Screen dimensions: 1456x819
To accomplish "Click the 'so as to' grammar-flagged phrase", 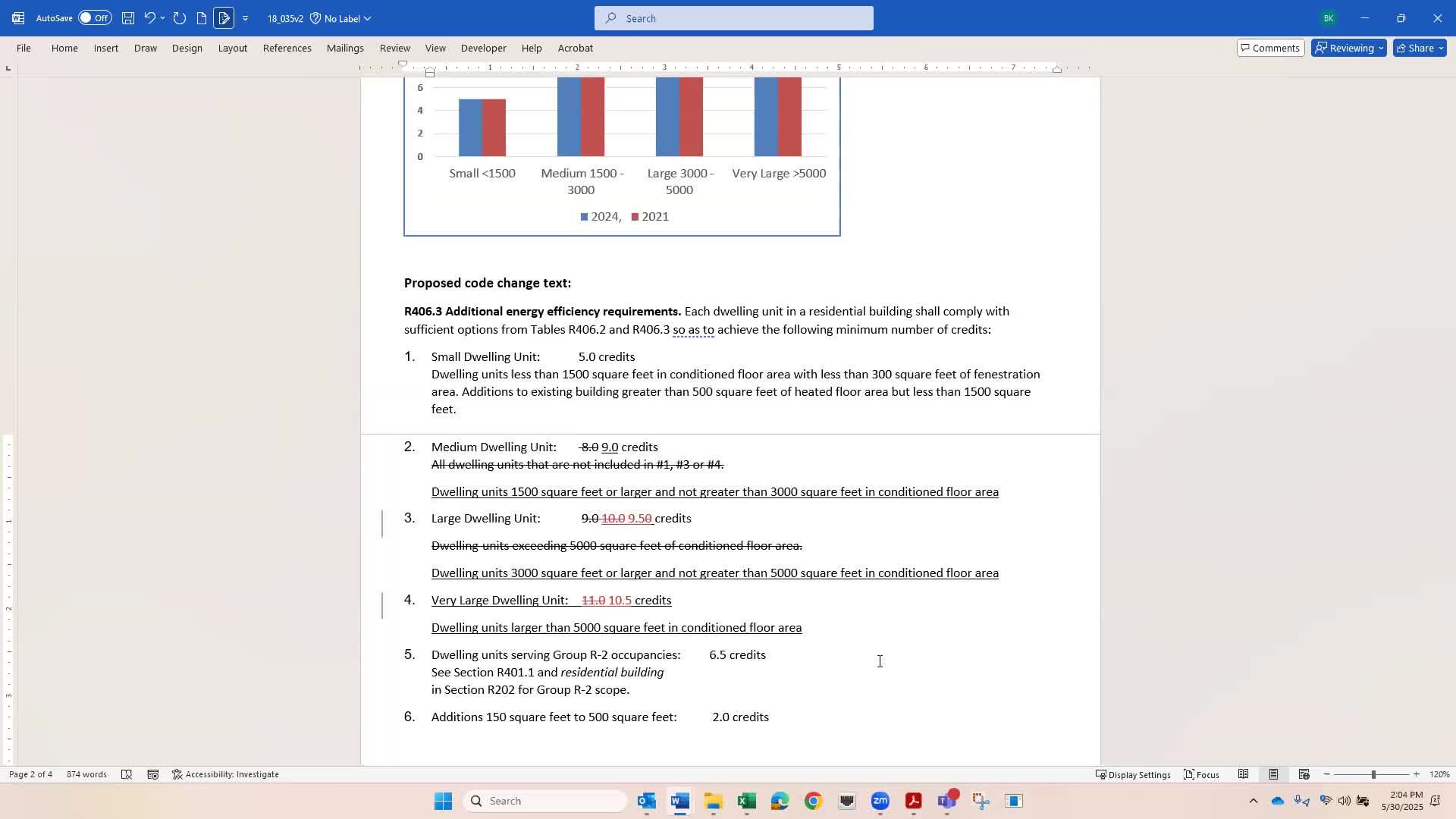I will tap(693, 330).
